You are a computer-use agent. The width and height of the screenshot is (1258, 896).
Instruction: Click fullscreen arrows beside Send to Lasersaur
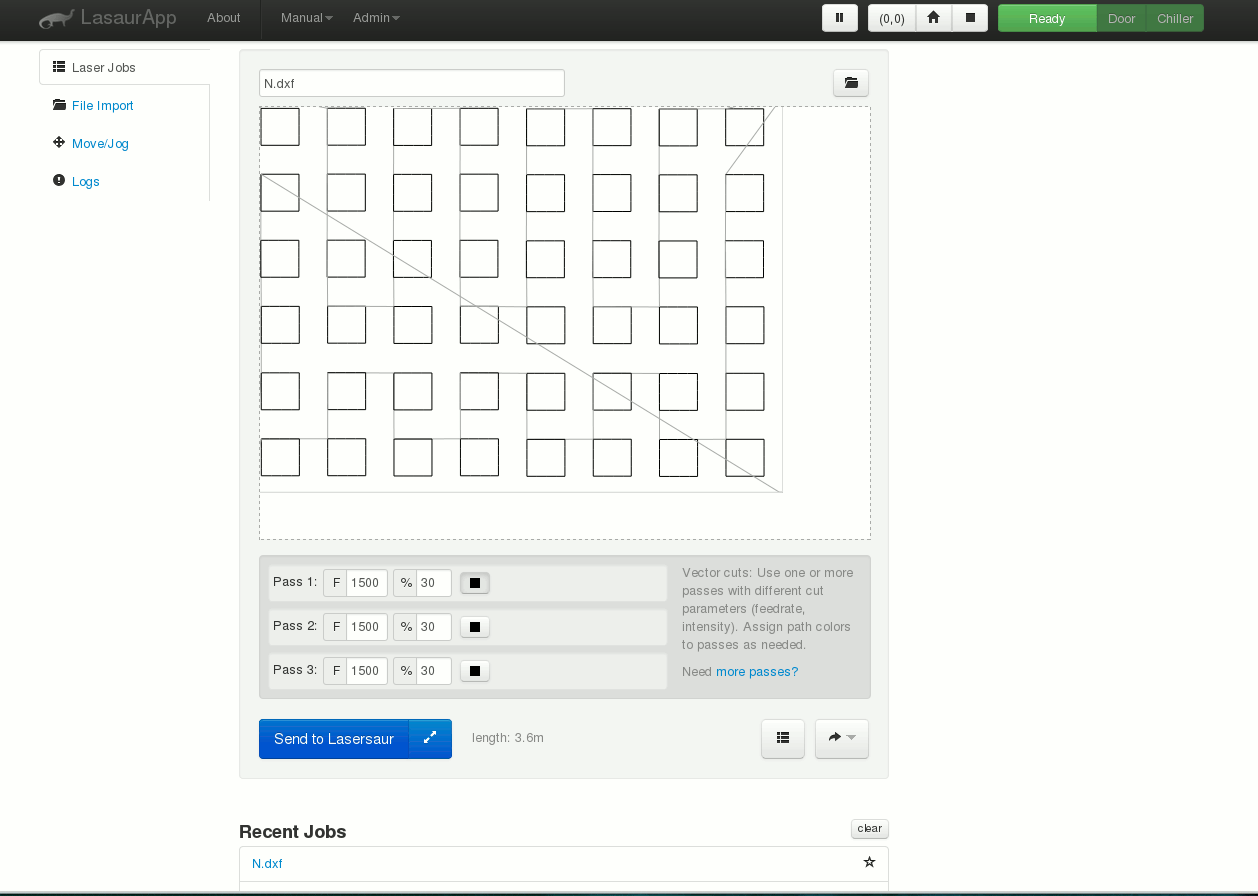[x=430, y=739]
